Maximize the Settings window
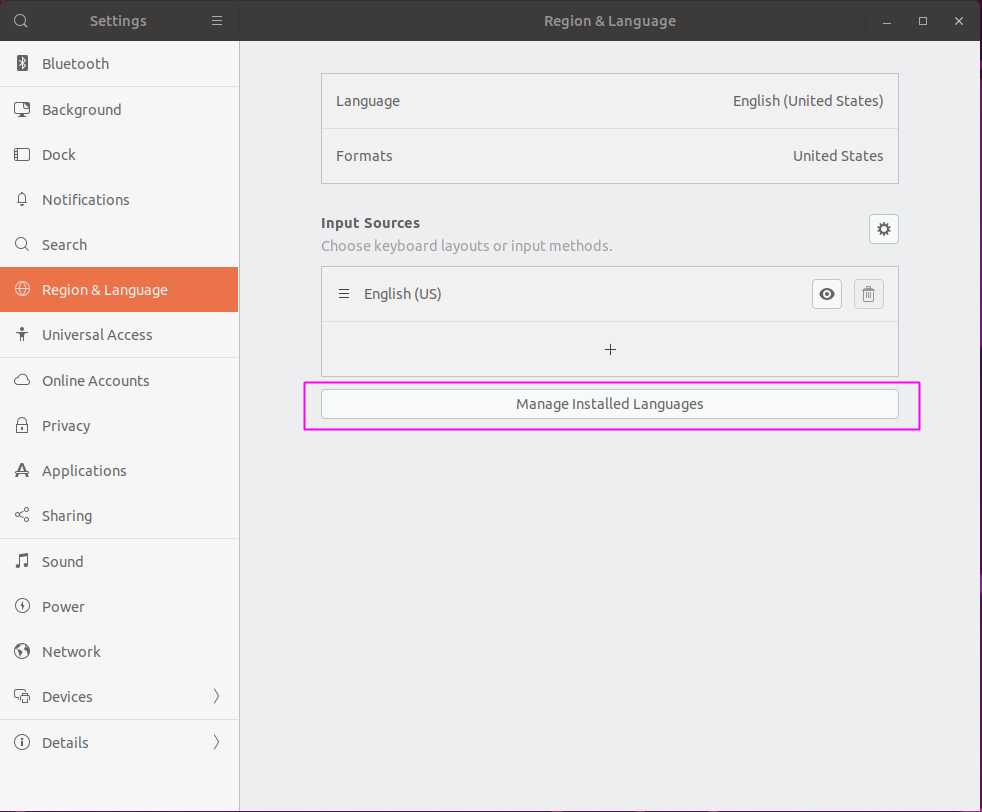 pyautogui.click(x=923, y=21)
